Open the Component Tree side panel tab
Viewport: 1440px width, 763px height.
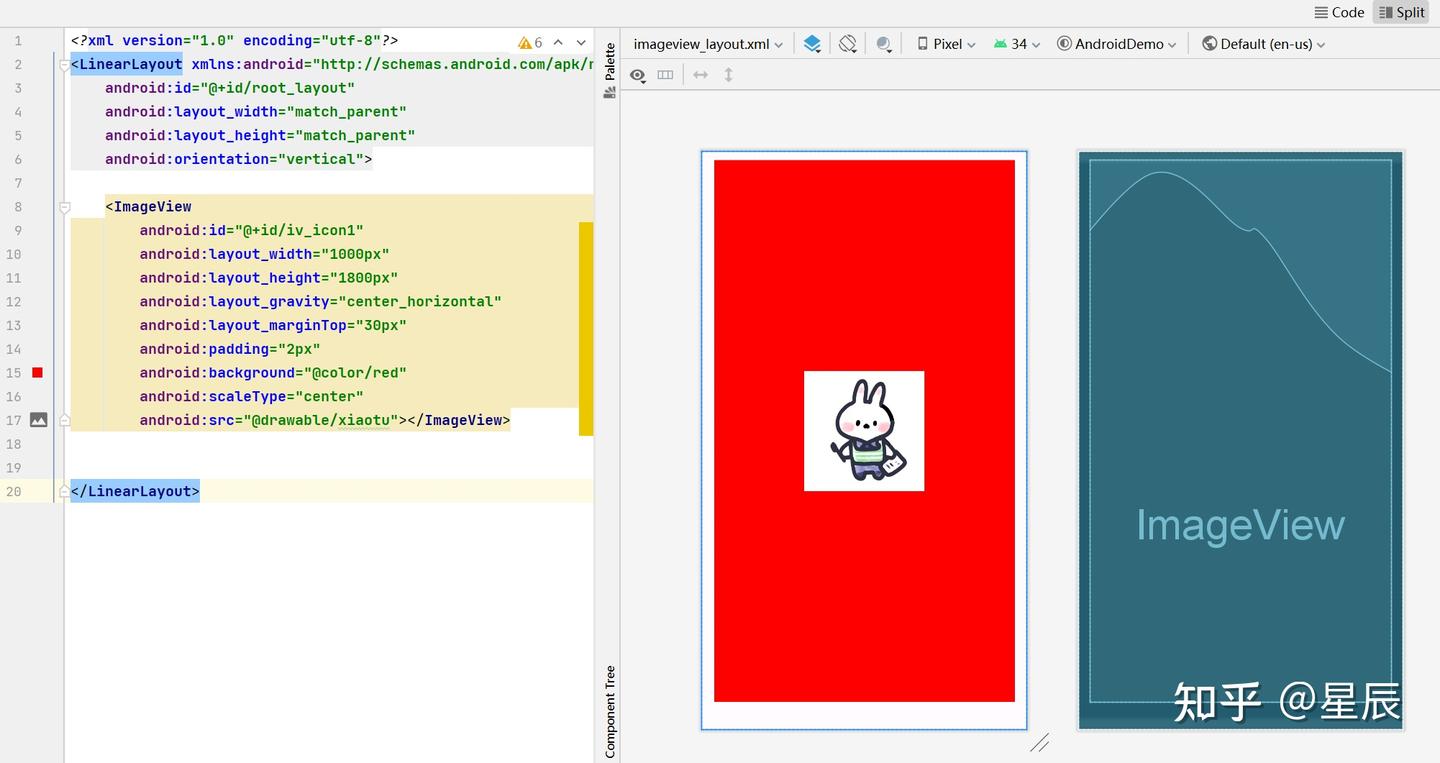[x=609, y=711]
